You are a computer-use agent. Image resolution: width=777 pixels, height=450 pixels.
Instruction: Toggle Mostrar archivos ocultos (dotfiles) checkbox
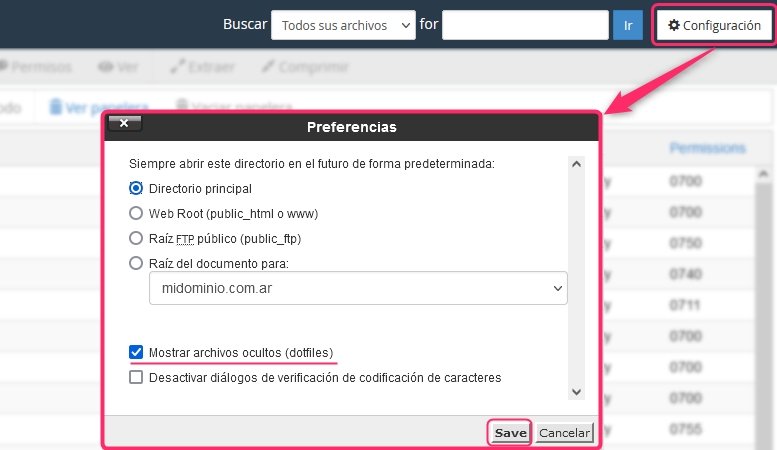pos(136,352)
